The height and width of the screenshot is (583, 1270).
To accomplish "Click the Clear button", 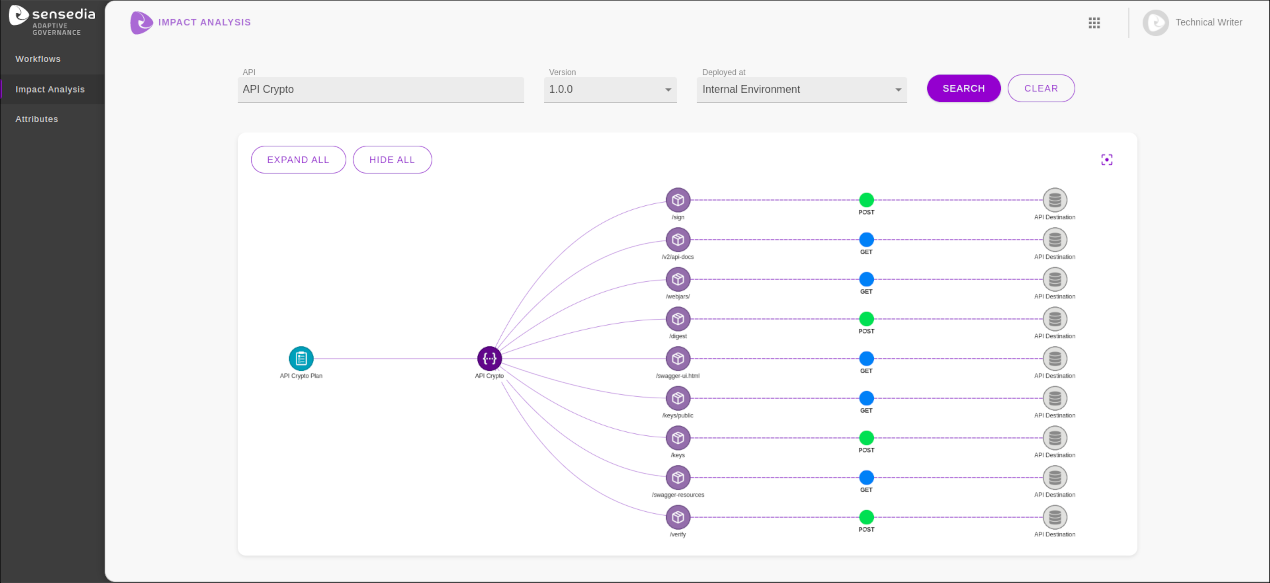I will click(x=1040, y=88).
